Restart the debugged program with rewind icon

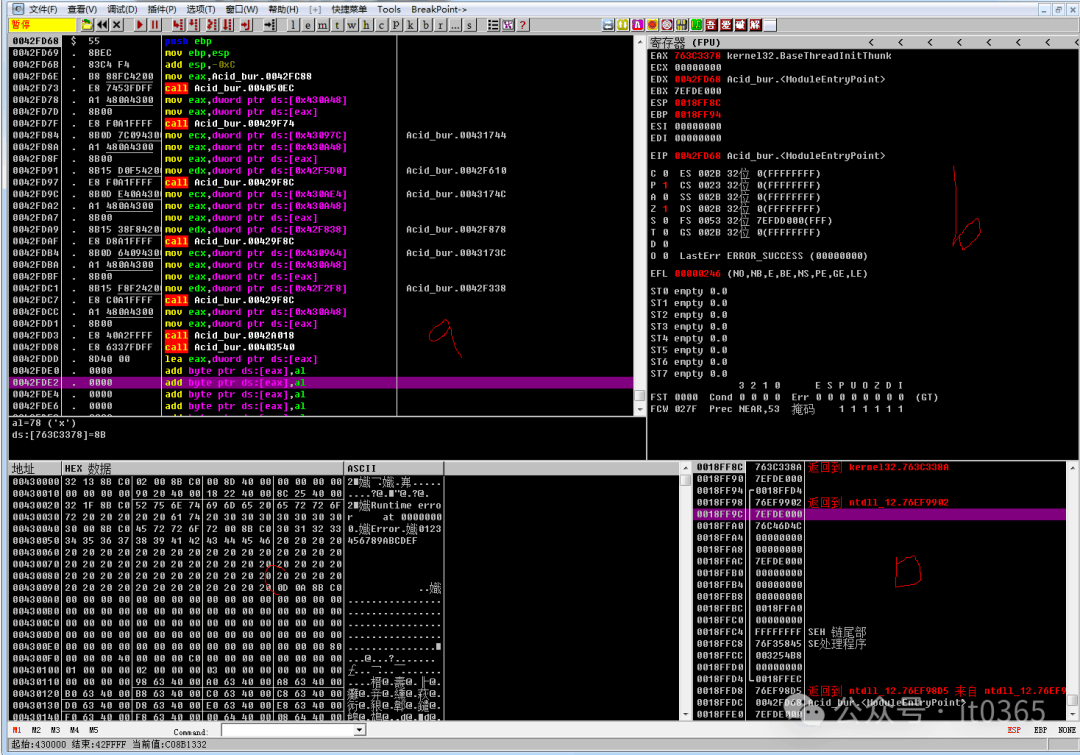[103, 24]
